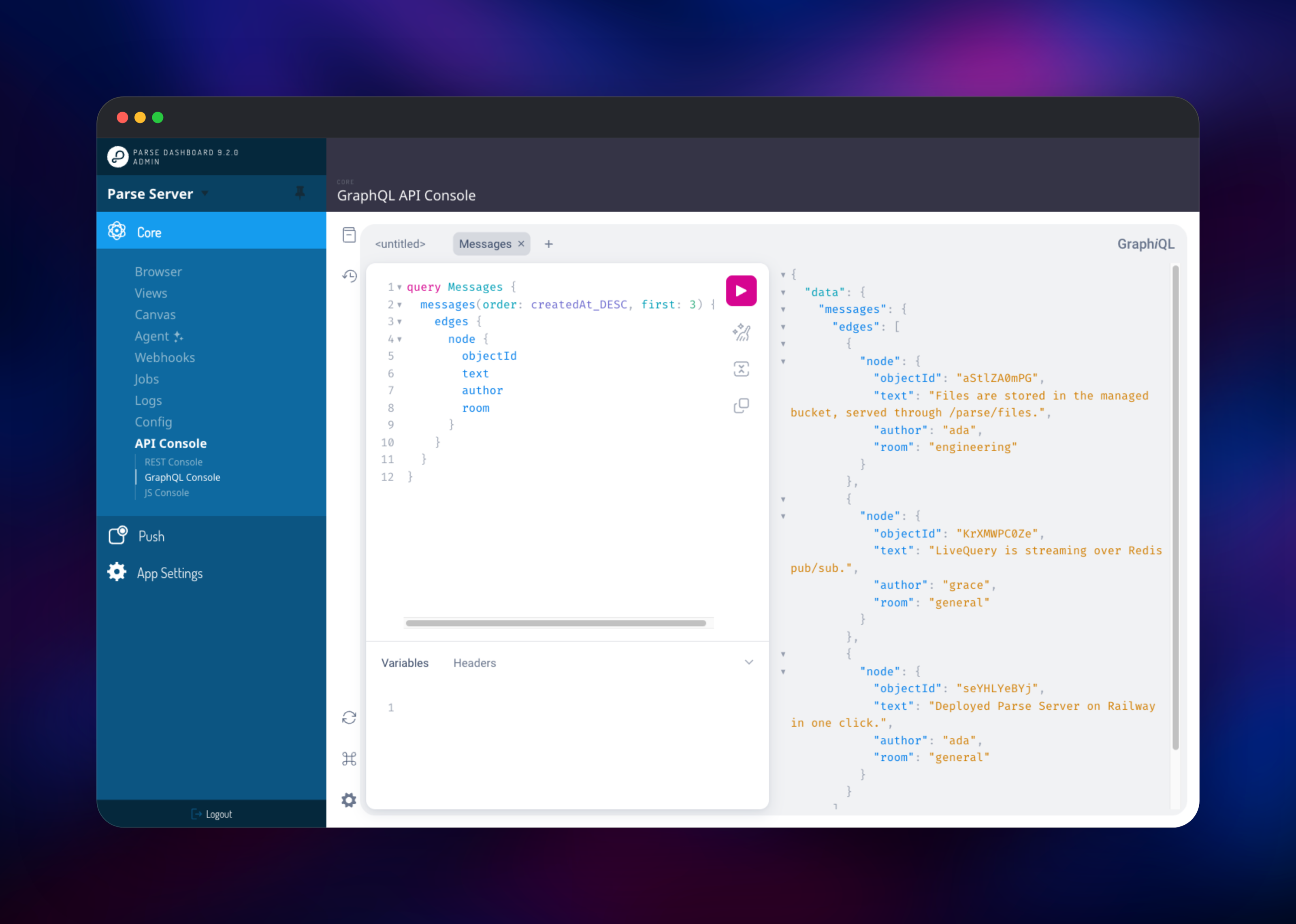Switch to JS Console
The image size is (1296, 924).
tap(166, 493)
